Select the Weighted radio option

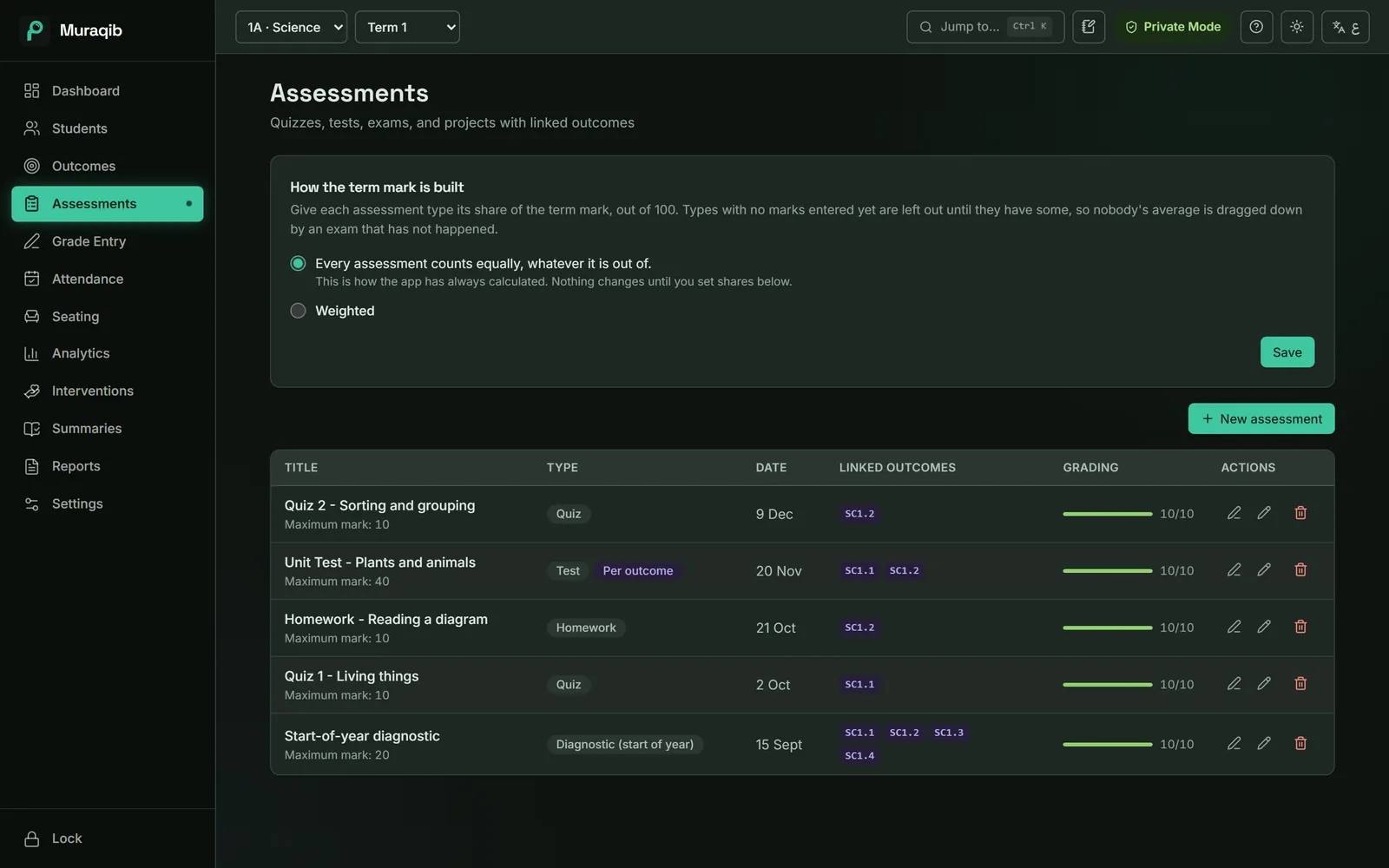[298, 311]
